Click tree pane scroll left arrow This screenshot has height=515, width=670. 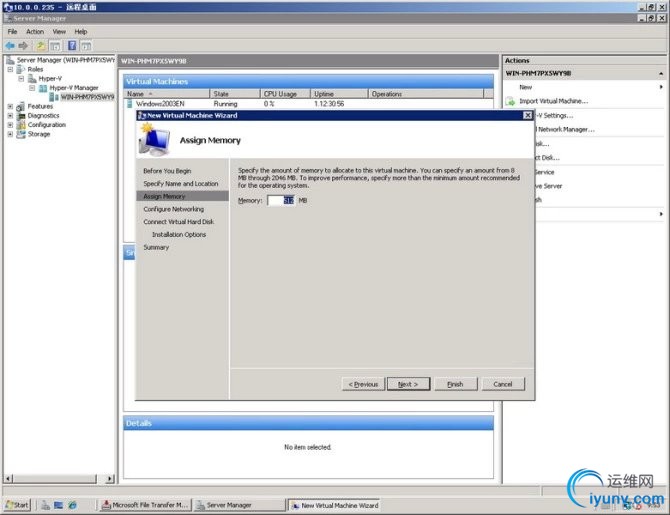(x=8, y=479)
